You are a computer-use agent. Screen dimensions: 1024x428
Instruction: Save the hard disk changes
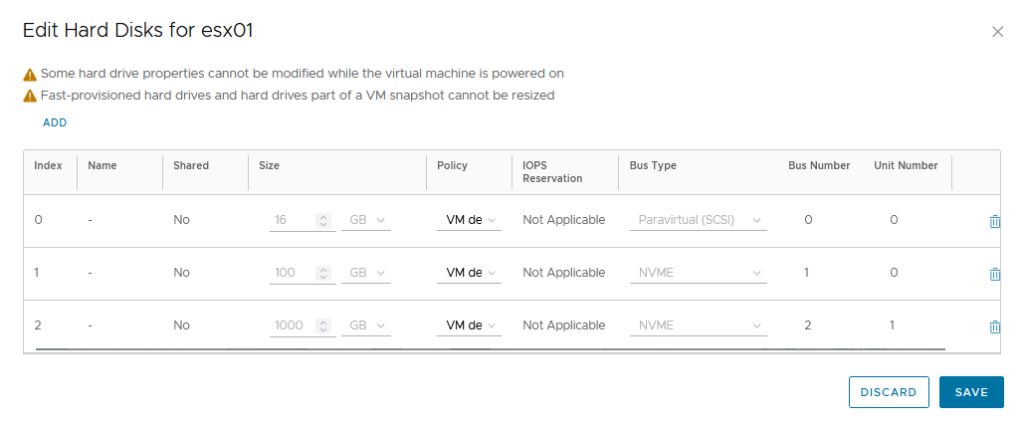click(x=971, y=392)
